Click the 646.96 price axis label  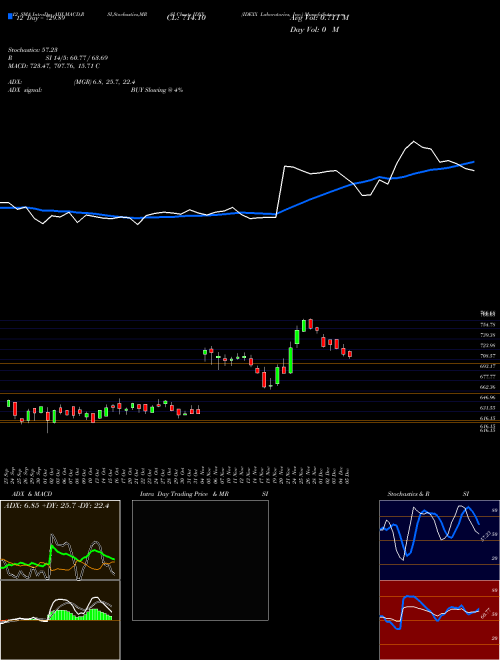click(x=487, y=397)
